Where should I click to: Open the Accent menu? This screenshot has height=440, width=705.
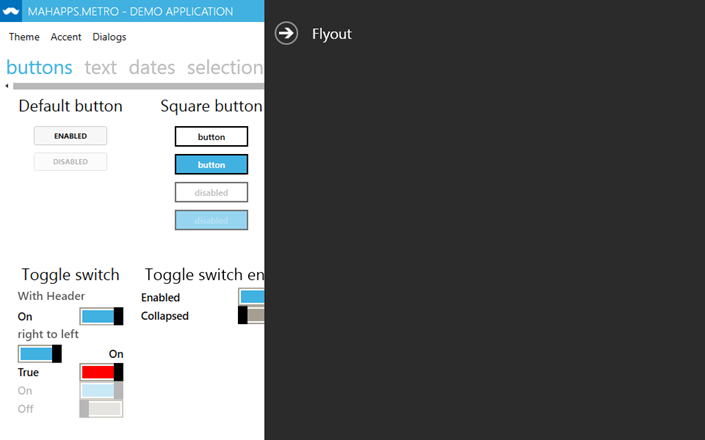pos(66,37)
